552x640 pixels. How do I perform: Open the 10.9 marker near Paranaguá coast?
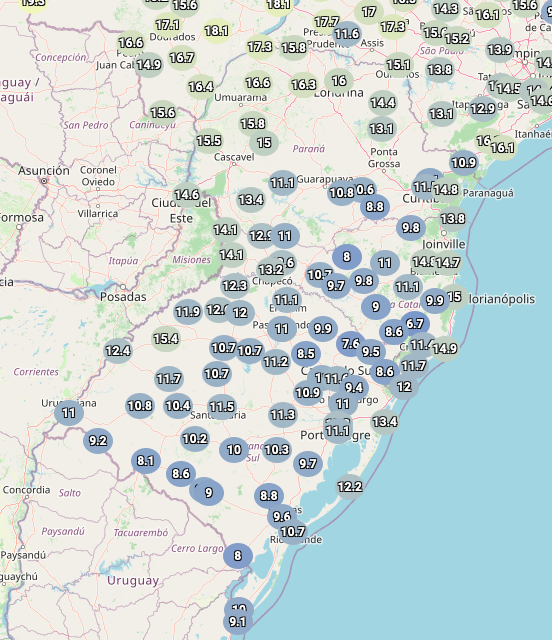(463, 163)
